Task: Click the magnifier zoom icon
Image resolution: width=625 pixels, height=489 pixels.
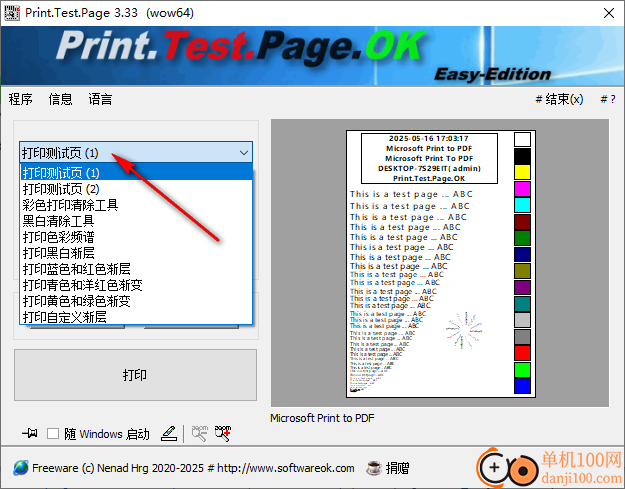Action: [x=199, y=433]
